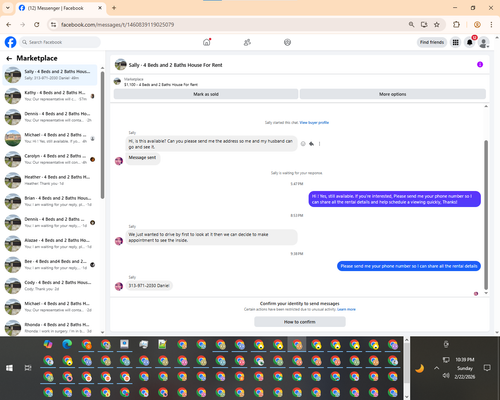
Task: Click the More options button
Action: point(393,94)
